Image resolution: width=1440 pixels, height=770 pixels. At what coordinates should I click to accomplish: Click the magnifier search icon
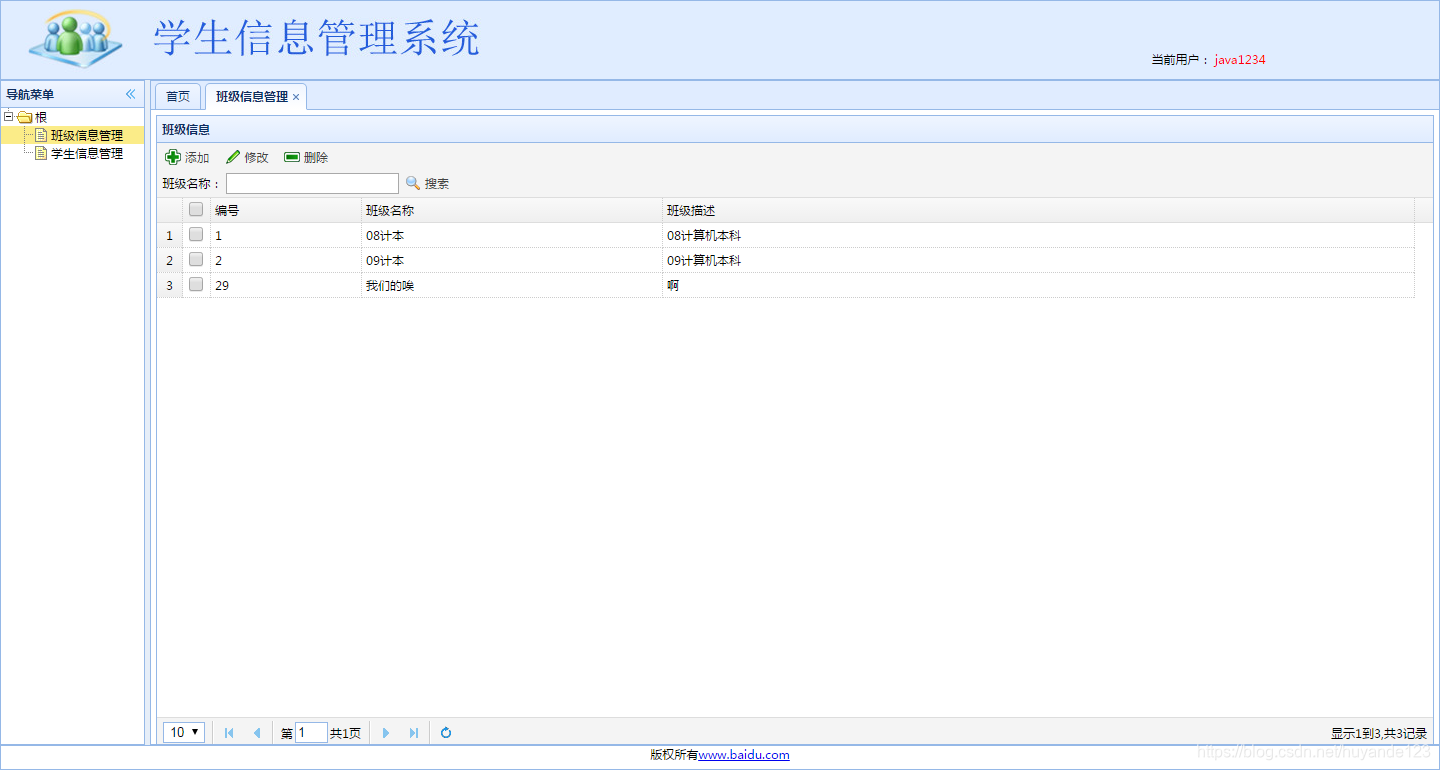click(x=413, y=183)
